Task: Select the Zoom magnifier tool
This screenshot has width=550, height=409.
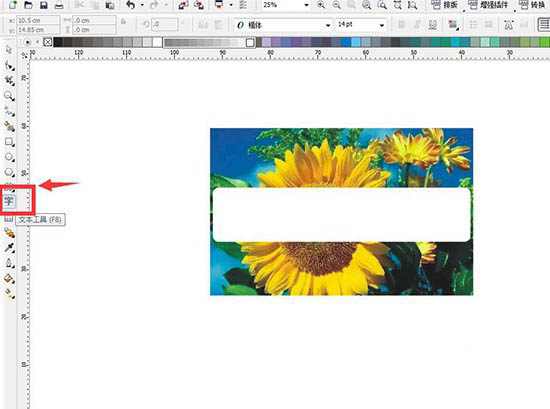Action: 9,96
